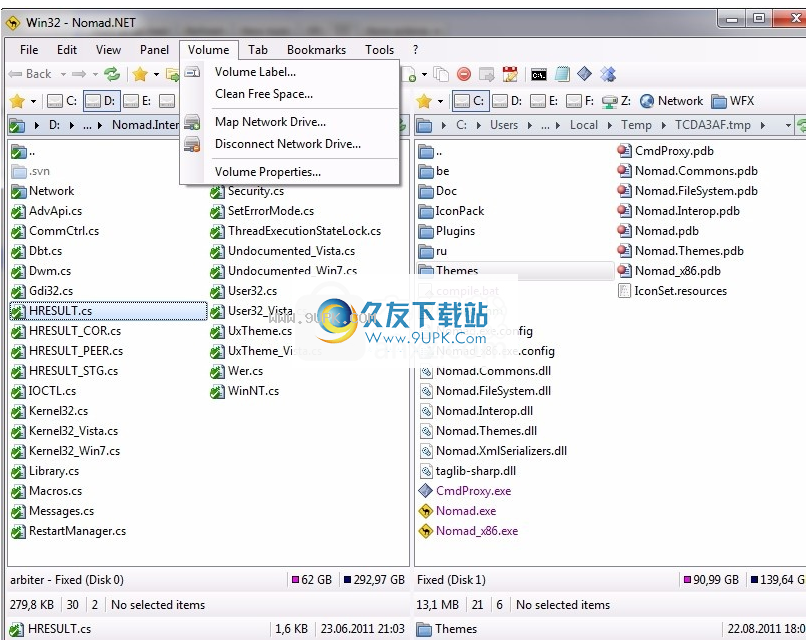
Task: Open WFX plugins location in right panel
Action: [x=733, y=101]
